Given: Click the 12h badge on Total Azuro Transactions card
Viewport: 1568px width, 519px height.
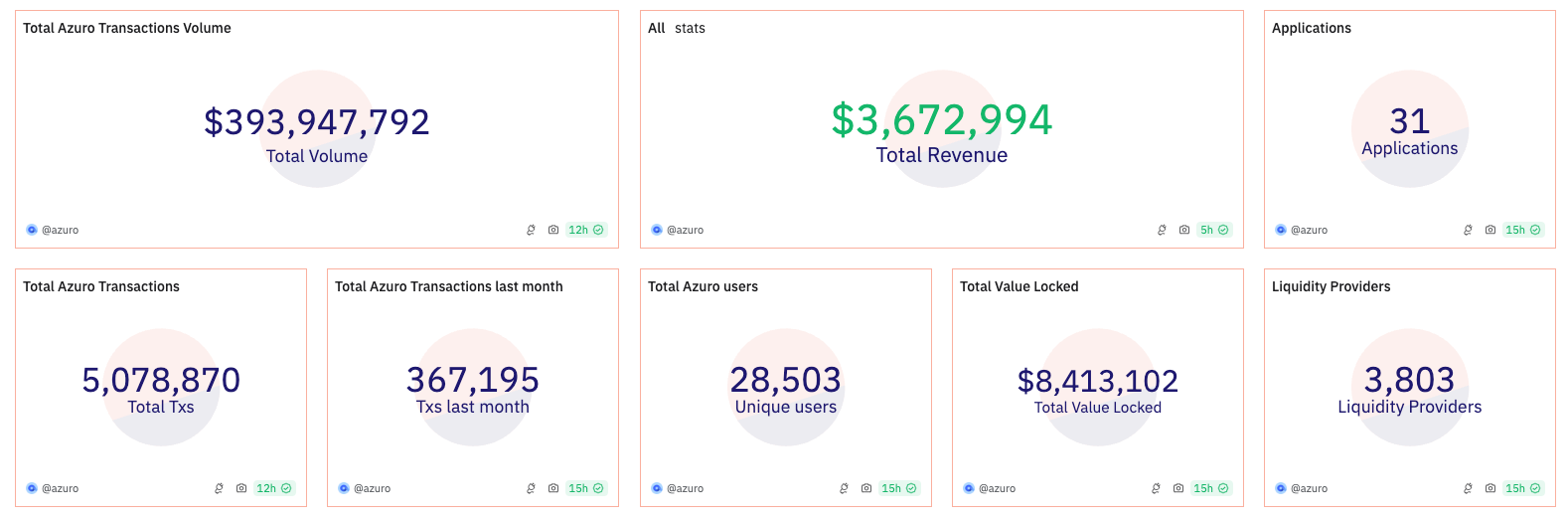Looking at the screenshot, I should [x=274, y=488].
